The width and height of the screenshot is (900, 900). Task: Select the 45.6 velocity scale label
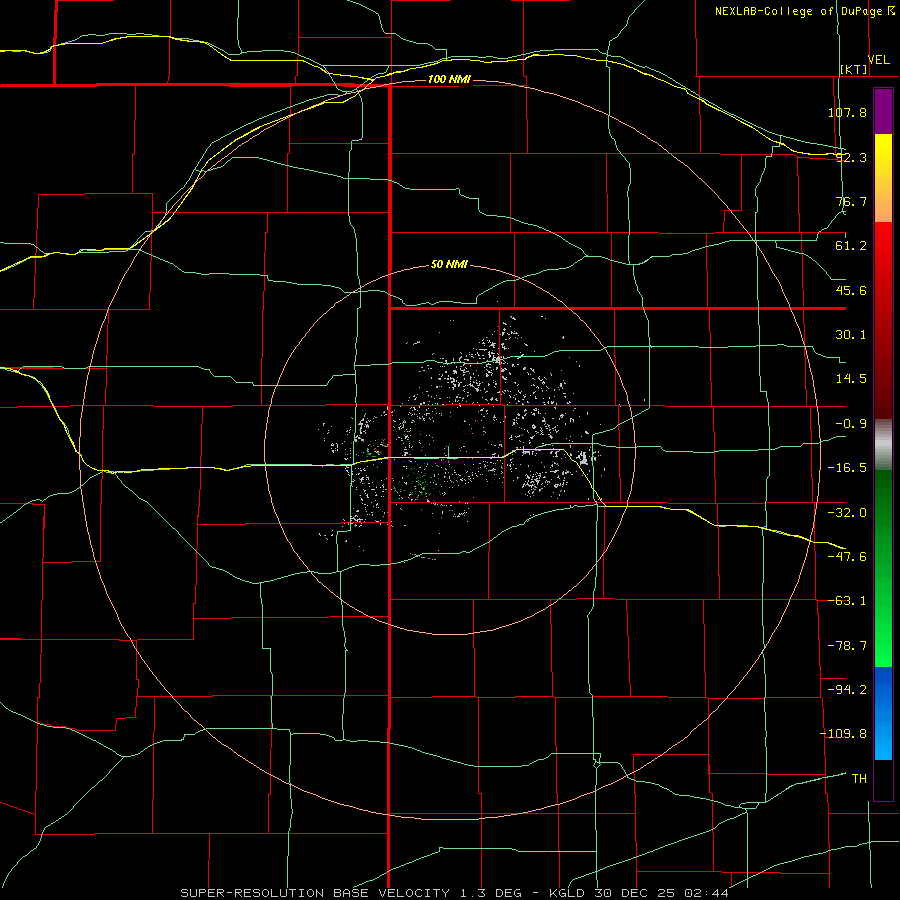(x=851, y=290)
